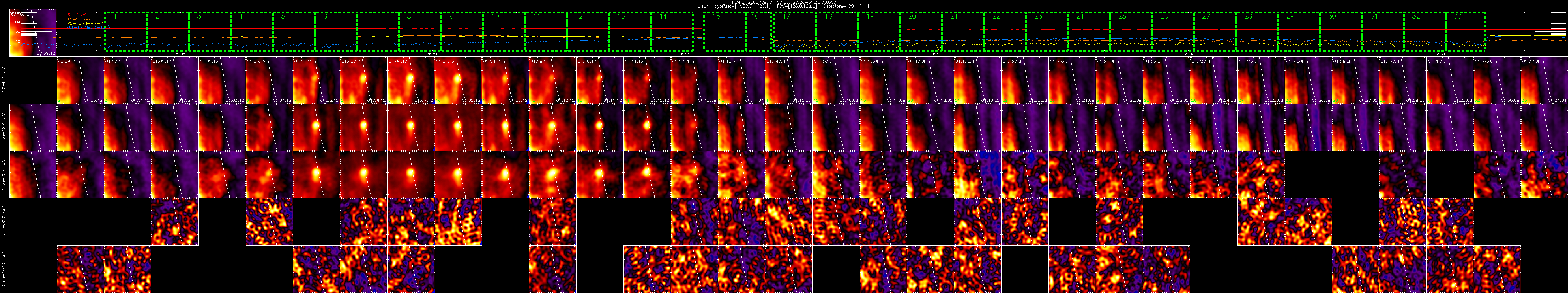Select time interval 10 on the light curve
The image size is (1568, 293).
504,32
